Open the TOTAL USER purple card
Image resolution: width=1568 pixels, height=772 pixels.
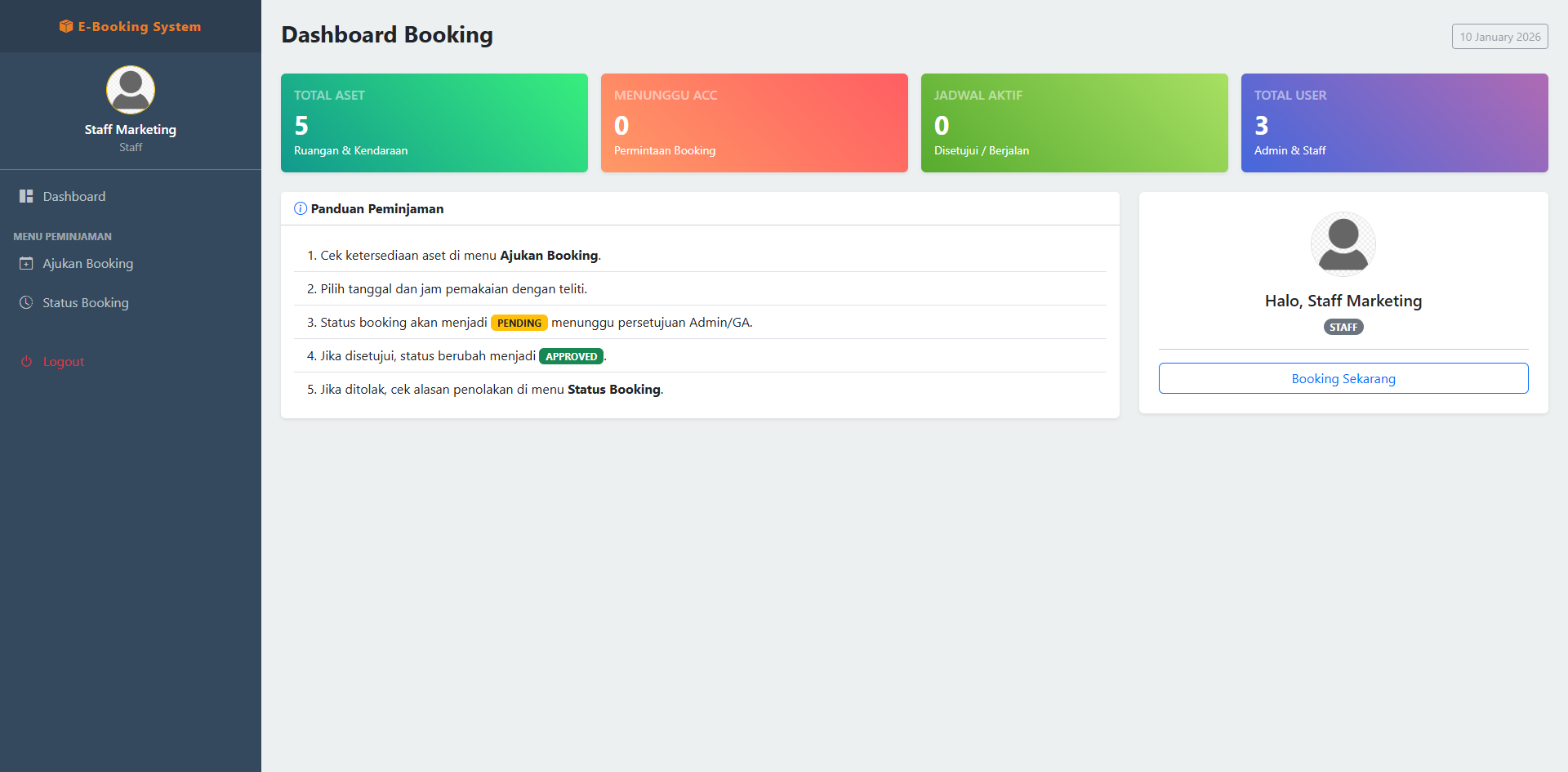[1394, 123]
